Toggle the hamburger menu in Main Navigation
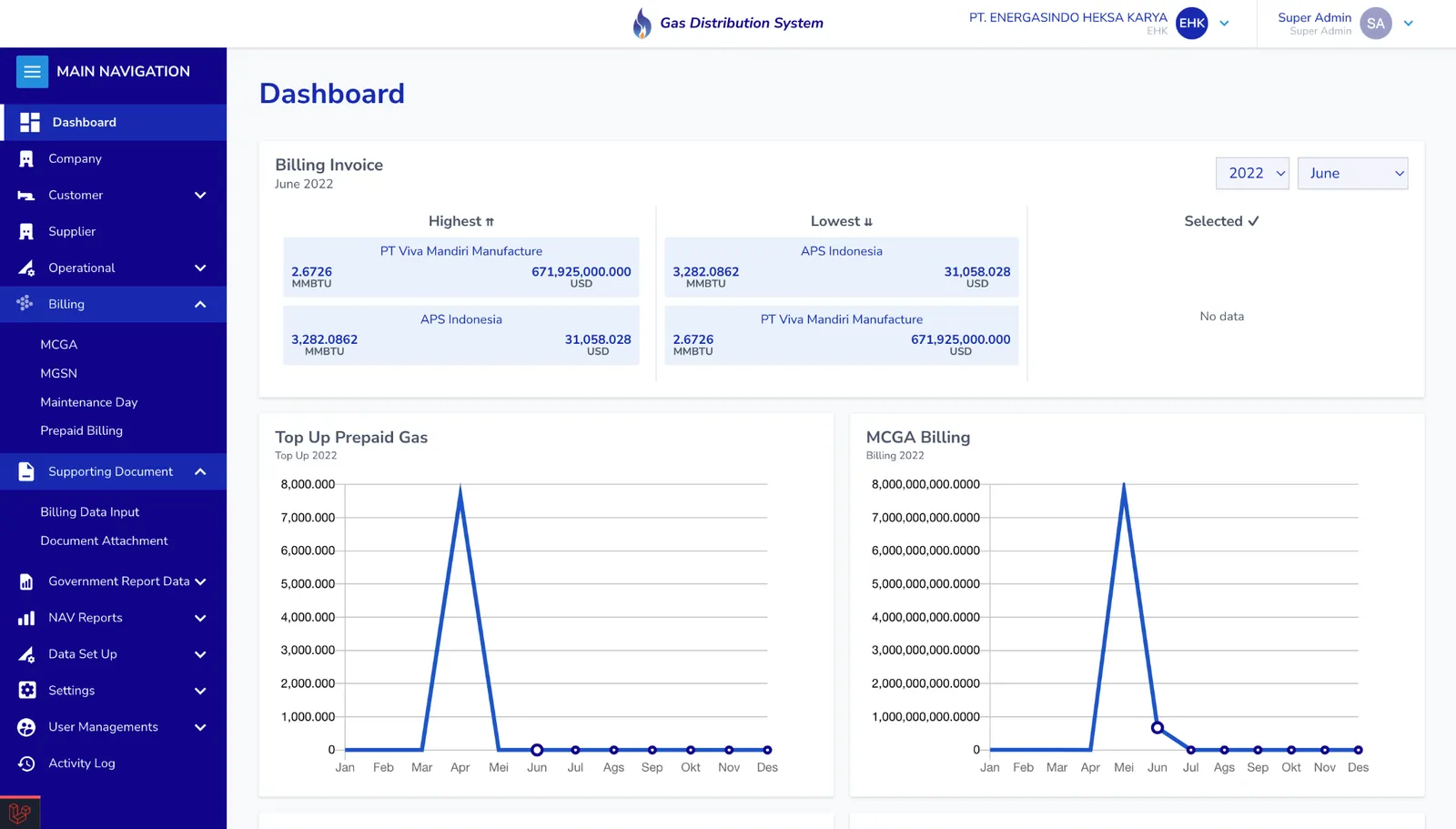The height and width of the screenshot is (829, 1456). (32, 72)
